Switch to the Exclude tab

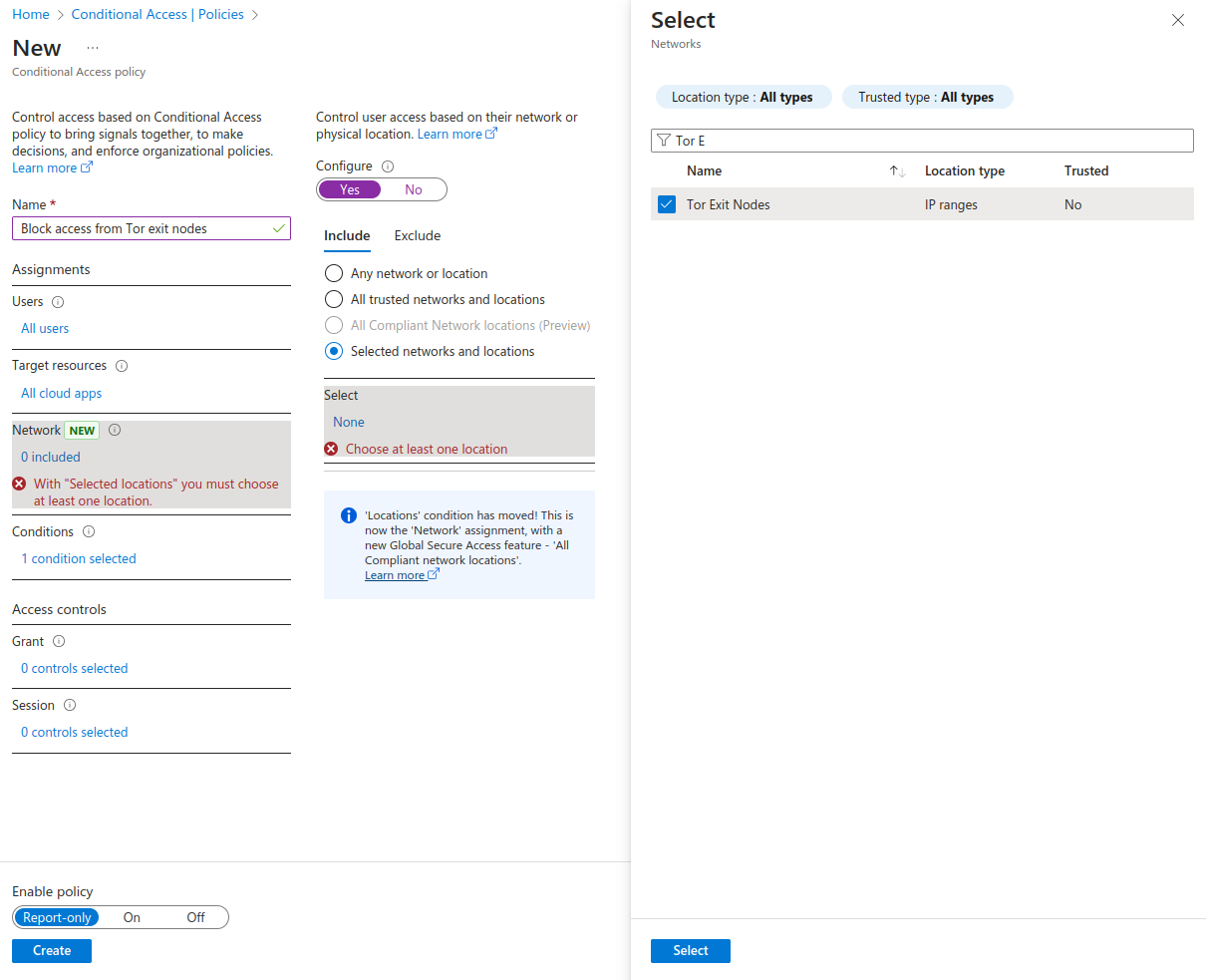click(x=417, y=235)
